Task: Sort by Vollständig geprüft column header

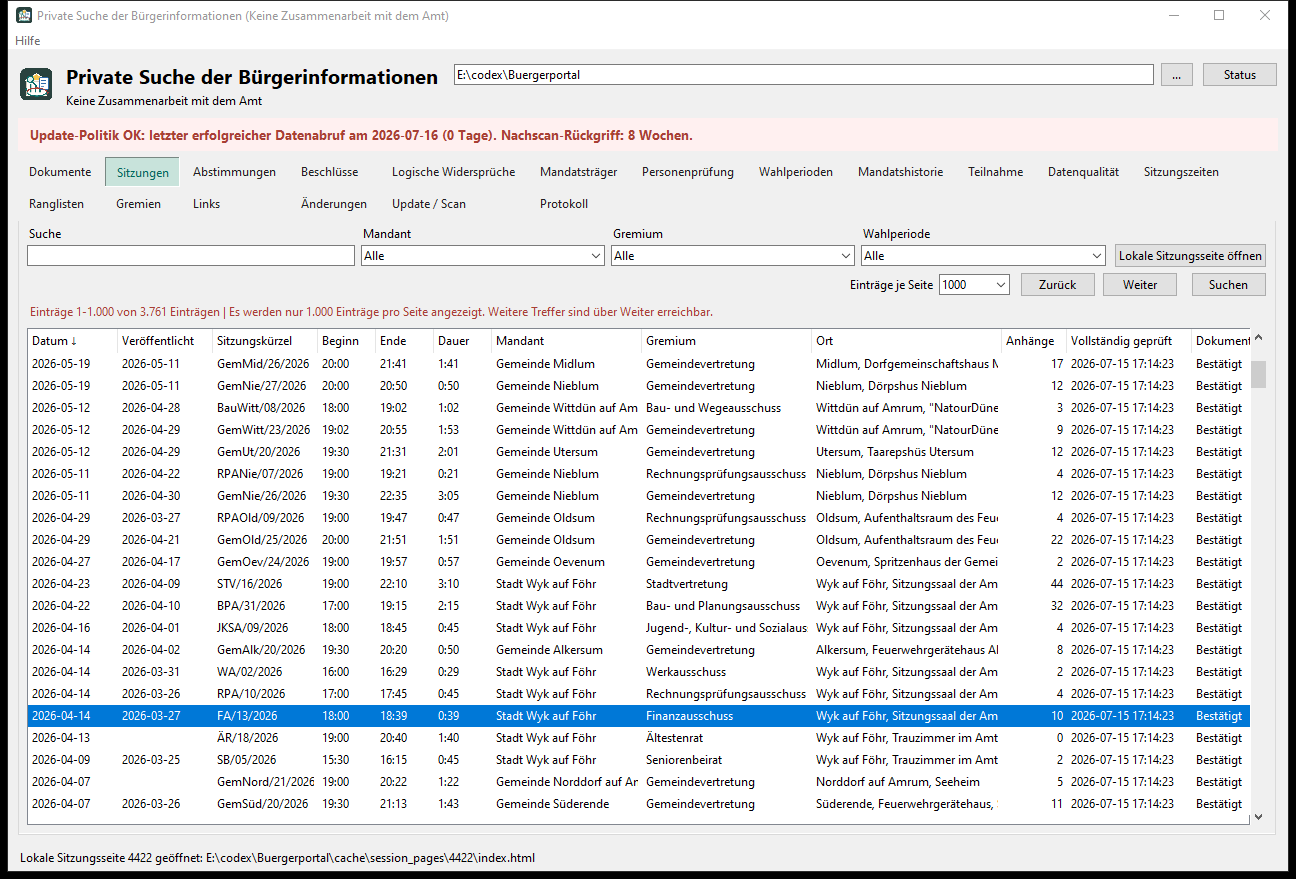Action: (1129, 341)
